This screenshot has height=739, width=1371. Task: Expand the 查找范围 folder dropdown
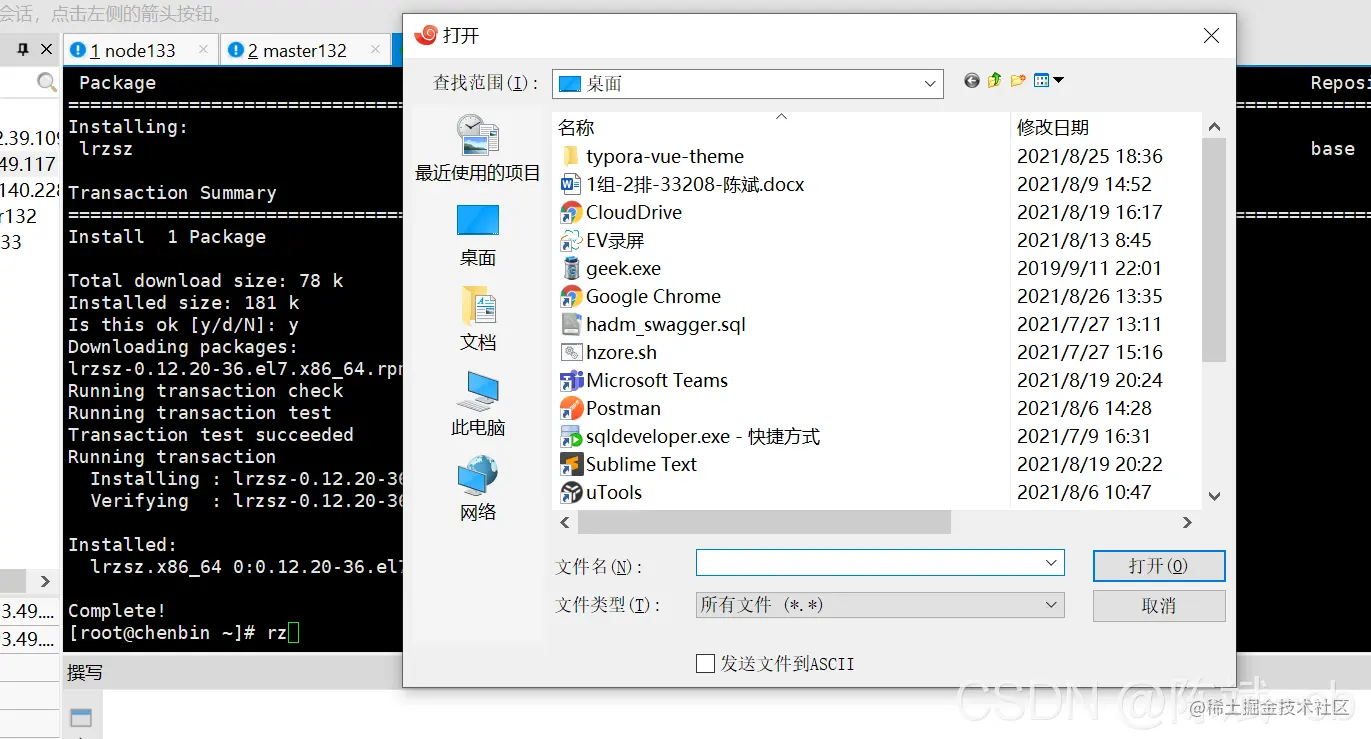click(931, 84)
